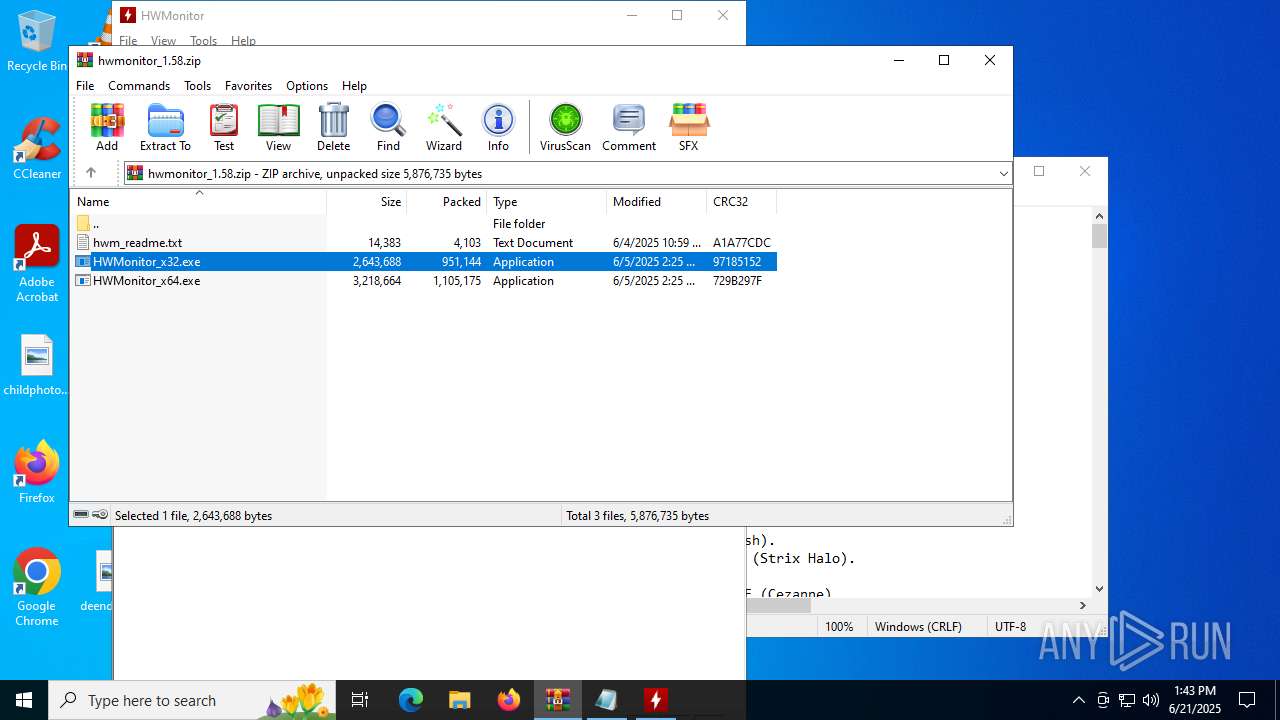1280x720 pixels.
Task: Open the Options menu
Action: (x=307, y=86)
